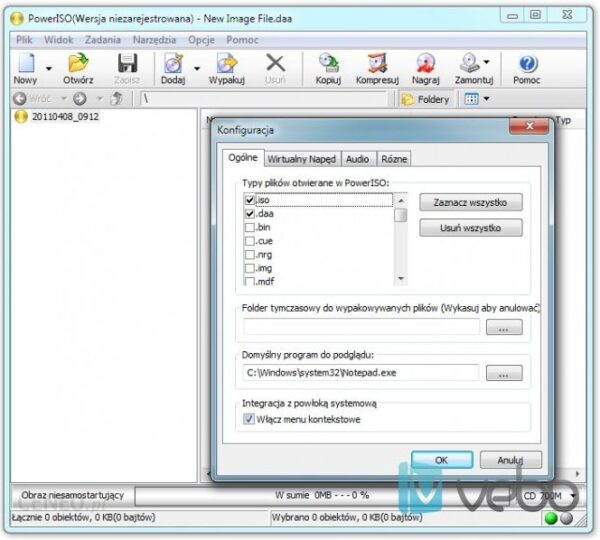Click the Wypakuj extract icon
The width and height of the screenshot is (600, 540).
click(x=227, y=63)
